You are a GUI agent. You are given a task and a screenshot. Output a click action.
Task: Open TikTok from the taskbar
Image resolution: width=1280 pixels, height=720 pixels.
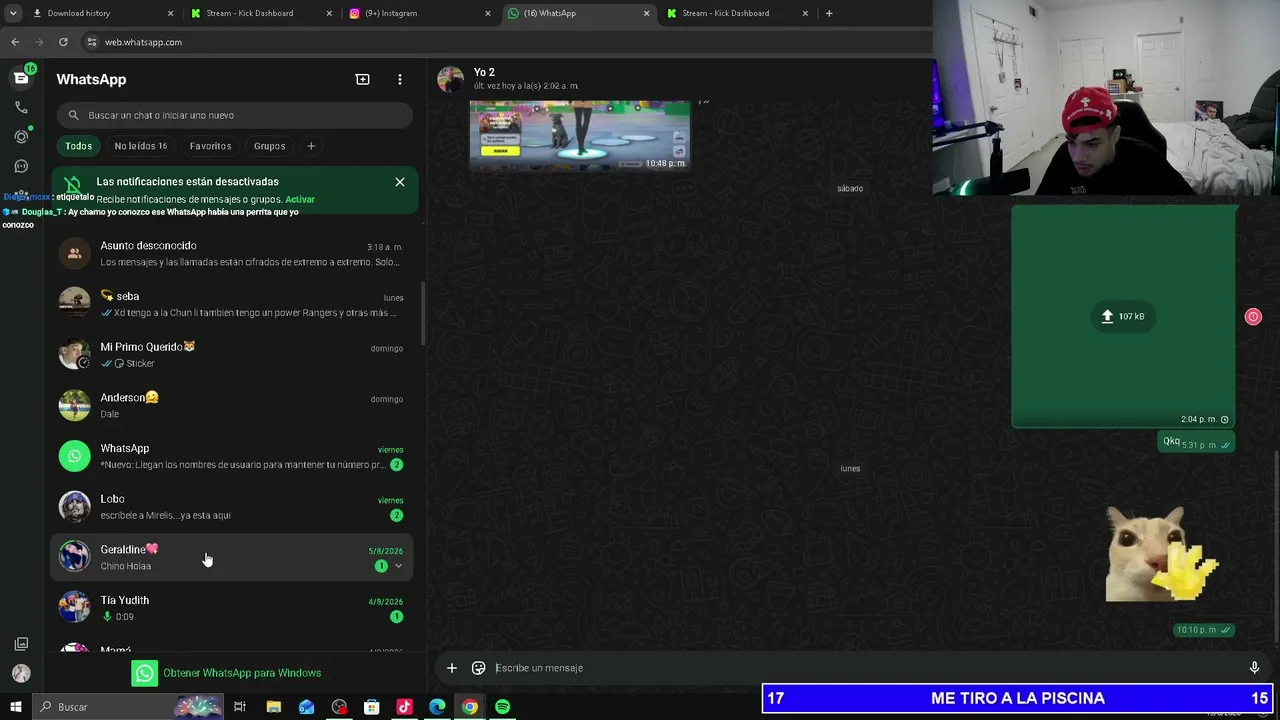coord(404,707)
